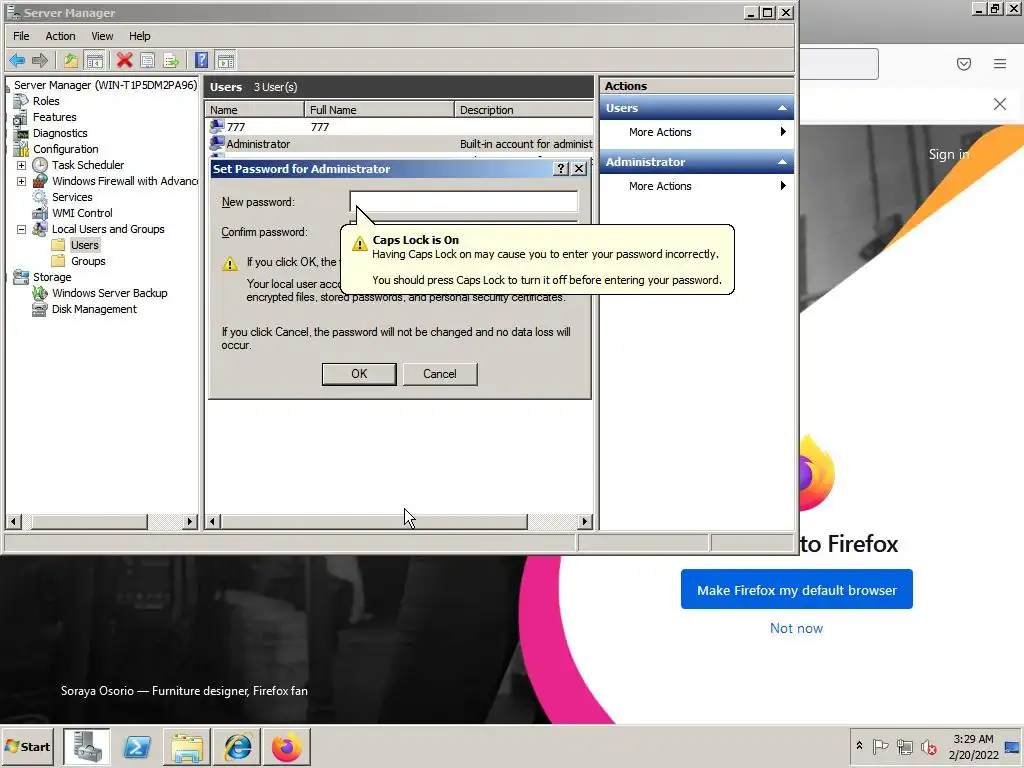
Task: Close the Set Password for Administrator dialog
Action: [x=579, y=168]
